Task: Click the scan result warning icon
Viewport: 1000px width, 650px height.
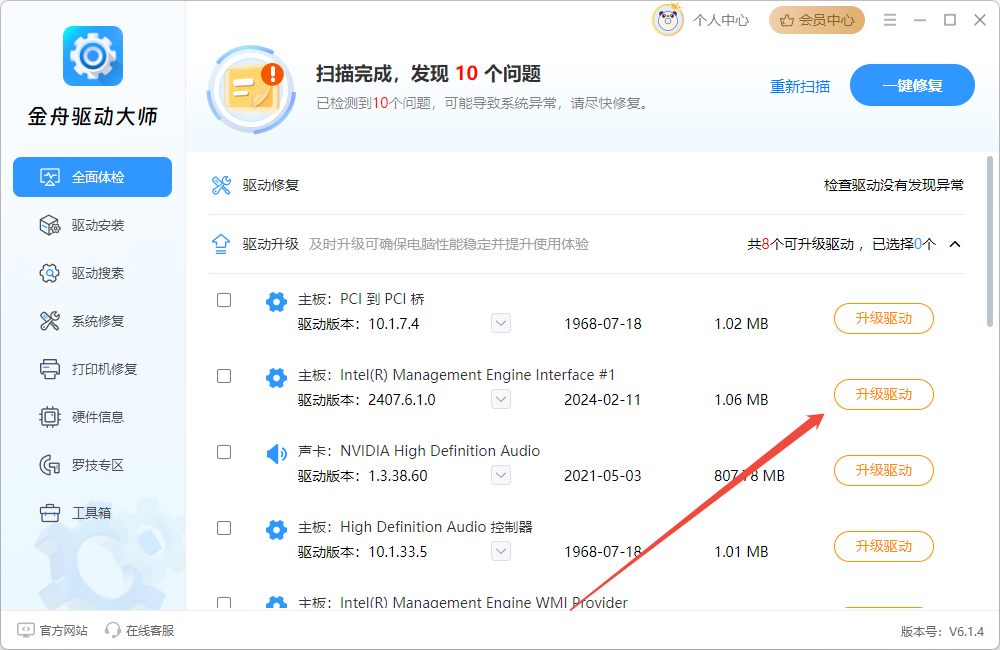Action: [x=251, y=89]
